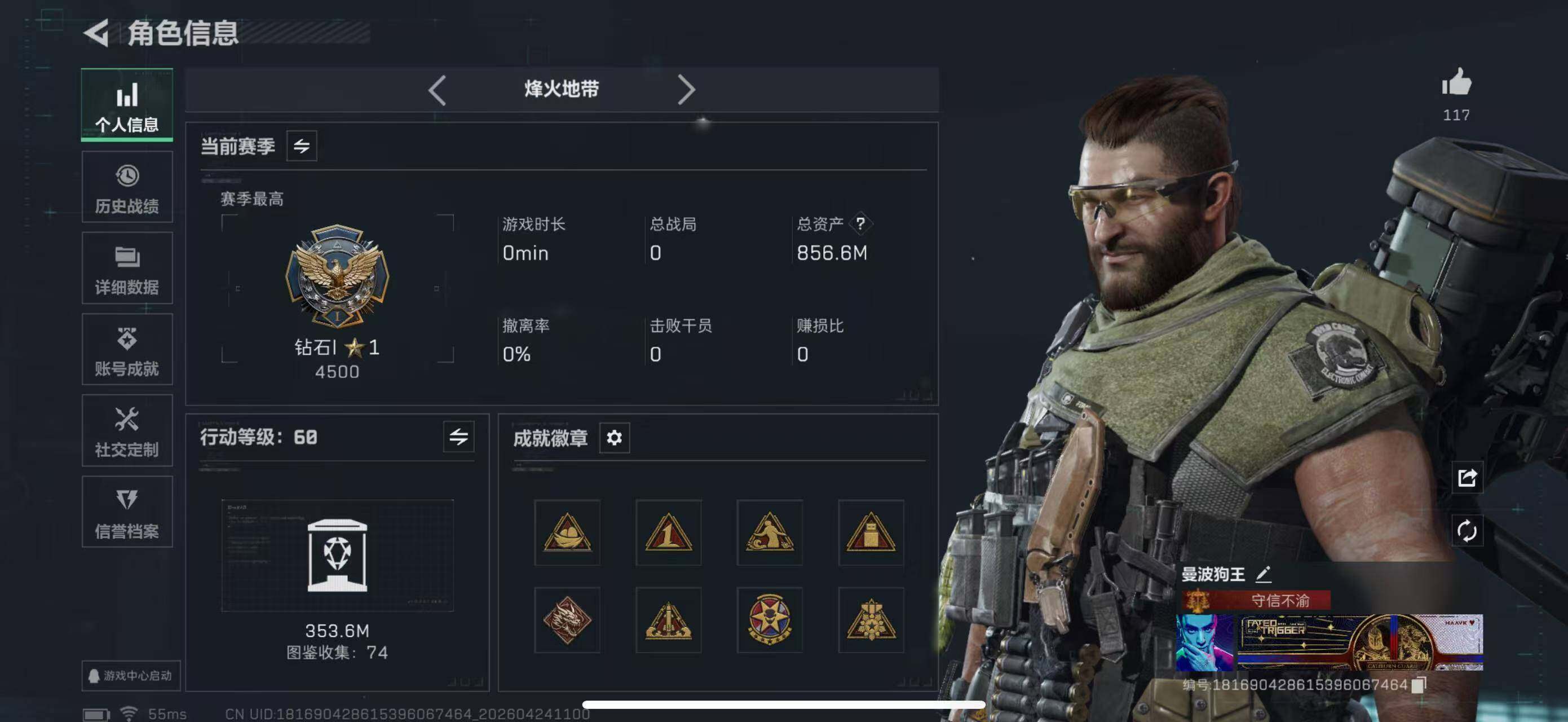
Task: Open the 详细数据 tab
Action: point(127,268)
